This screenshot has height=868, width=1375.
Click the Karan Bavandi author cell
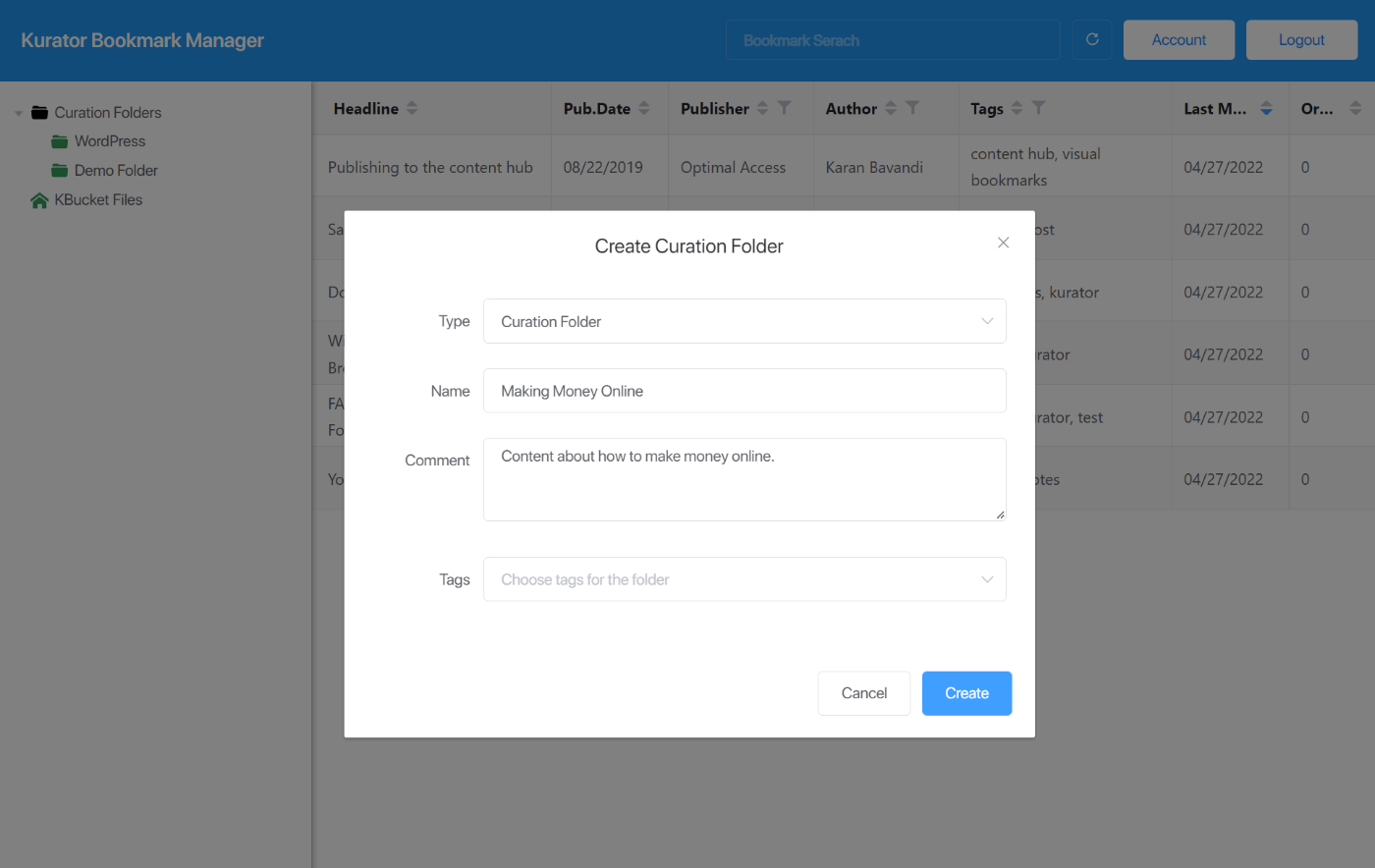pos(874,167)
